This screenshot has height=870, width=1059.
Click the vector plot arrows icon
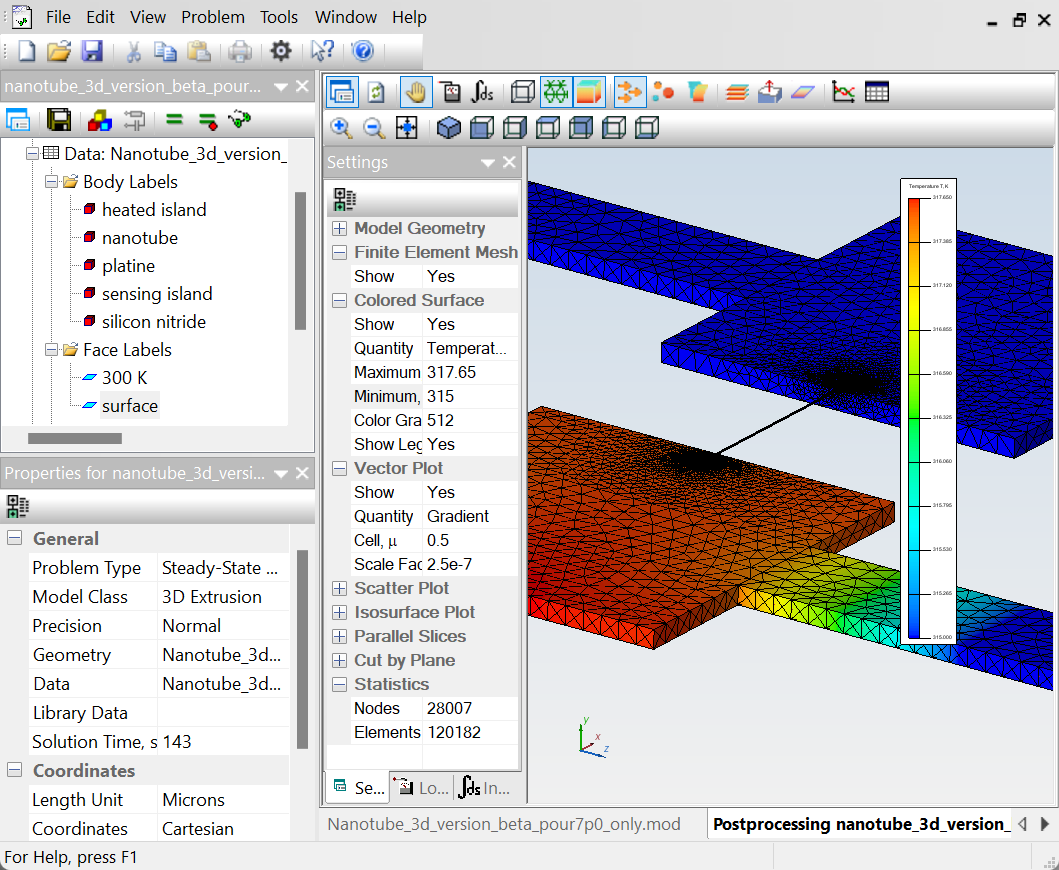pos(629,92)
